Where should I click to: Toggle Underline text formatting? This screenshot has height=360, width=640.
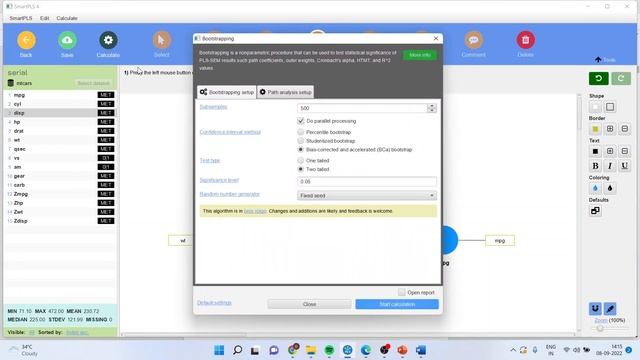624,166
